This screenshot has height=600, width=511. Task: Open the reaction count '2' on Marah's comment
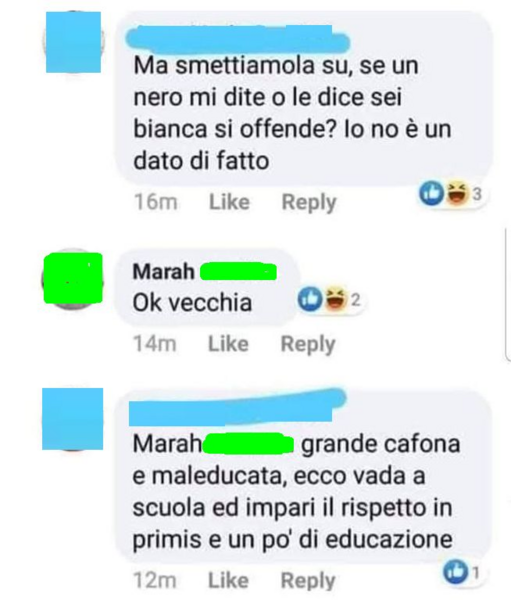[x=356, y=299]
